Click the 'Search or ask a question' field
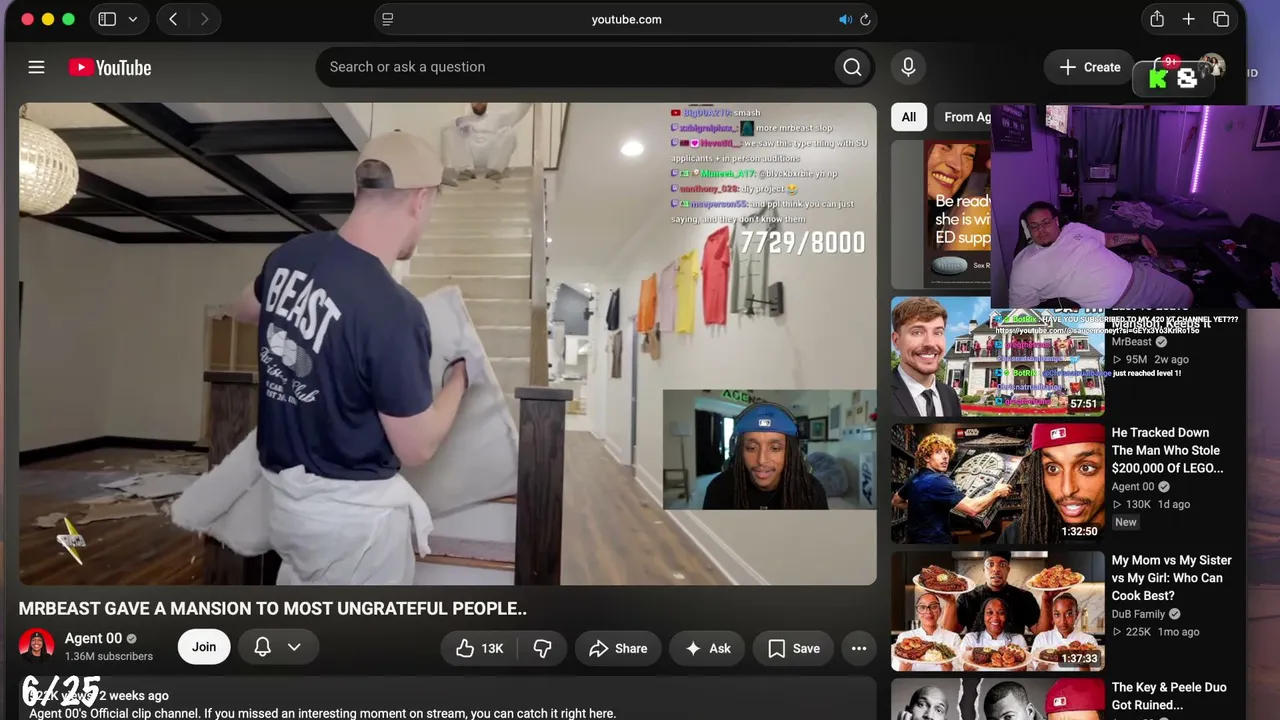This screenshot has height=720, width=1280. pyautogui.click(x=575, y=67)
